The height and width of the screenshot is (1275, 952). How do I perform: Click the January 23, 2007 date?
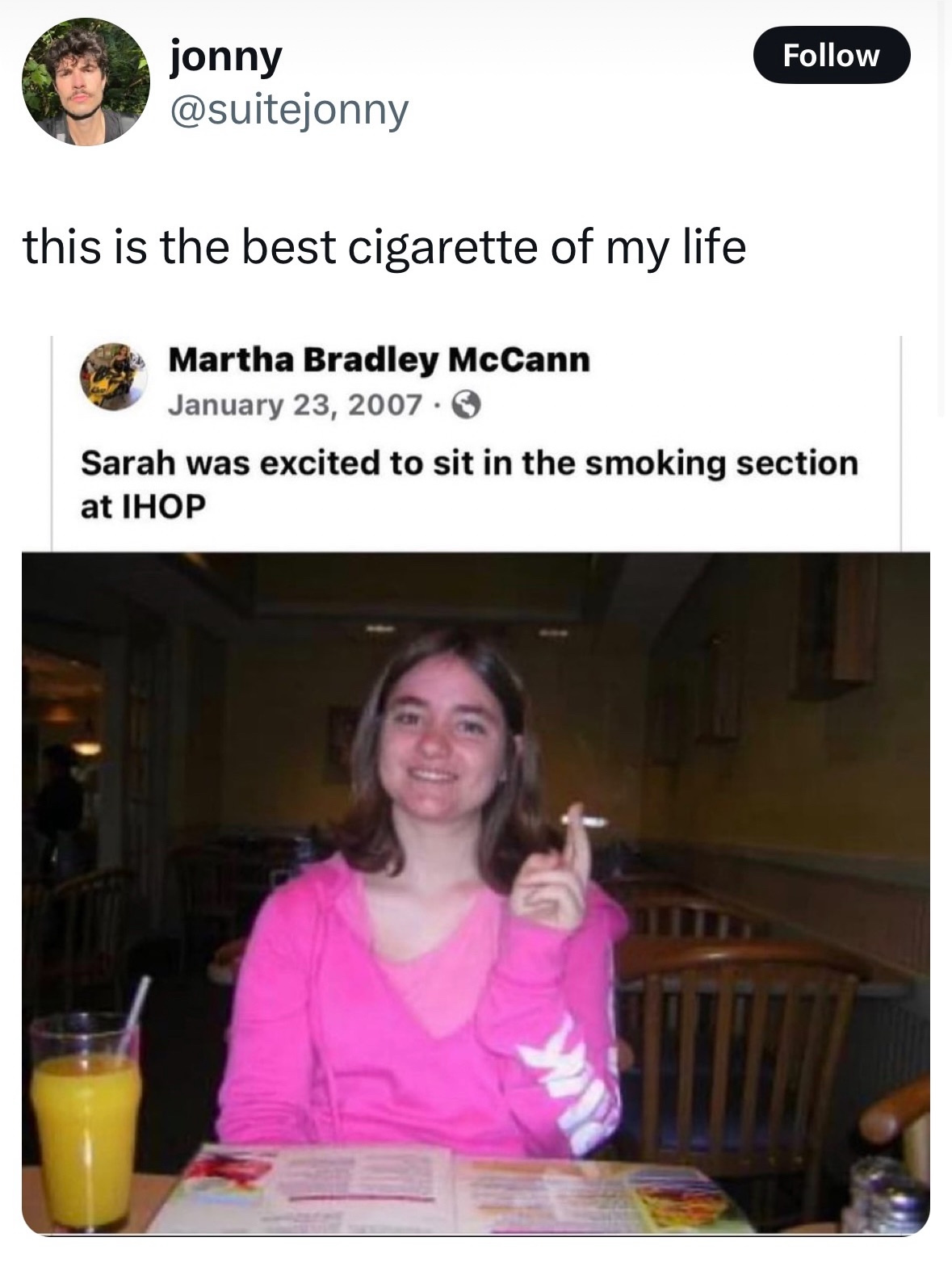point(295,403)
